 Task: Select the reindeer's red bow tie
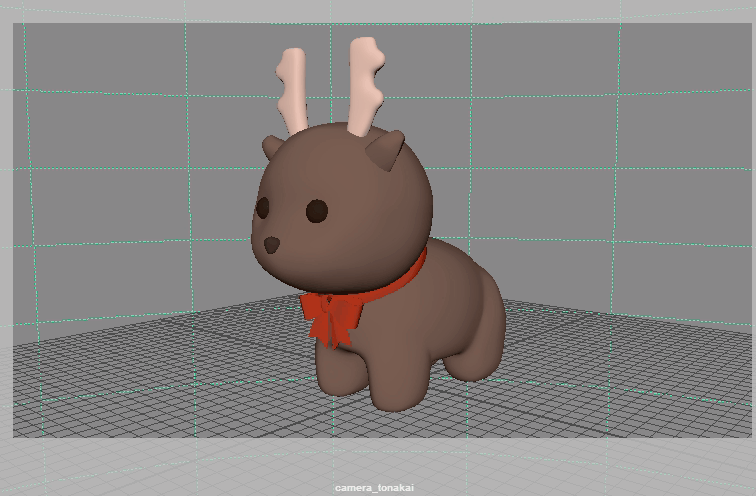point(331,319)
